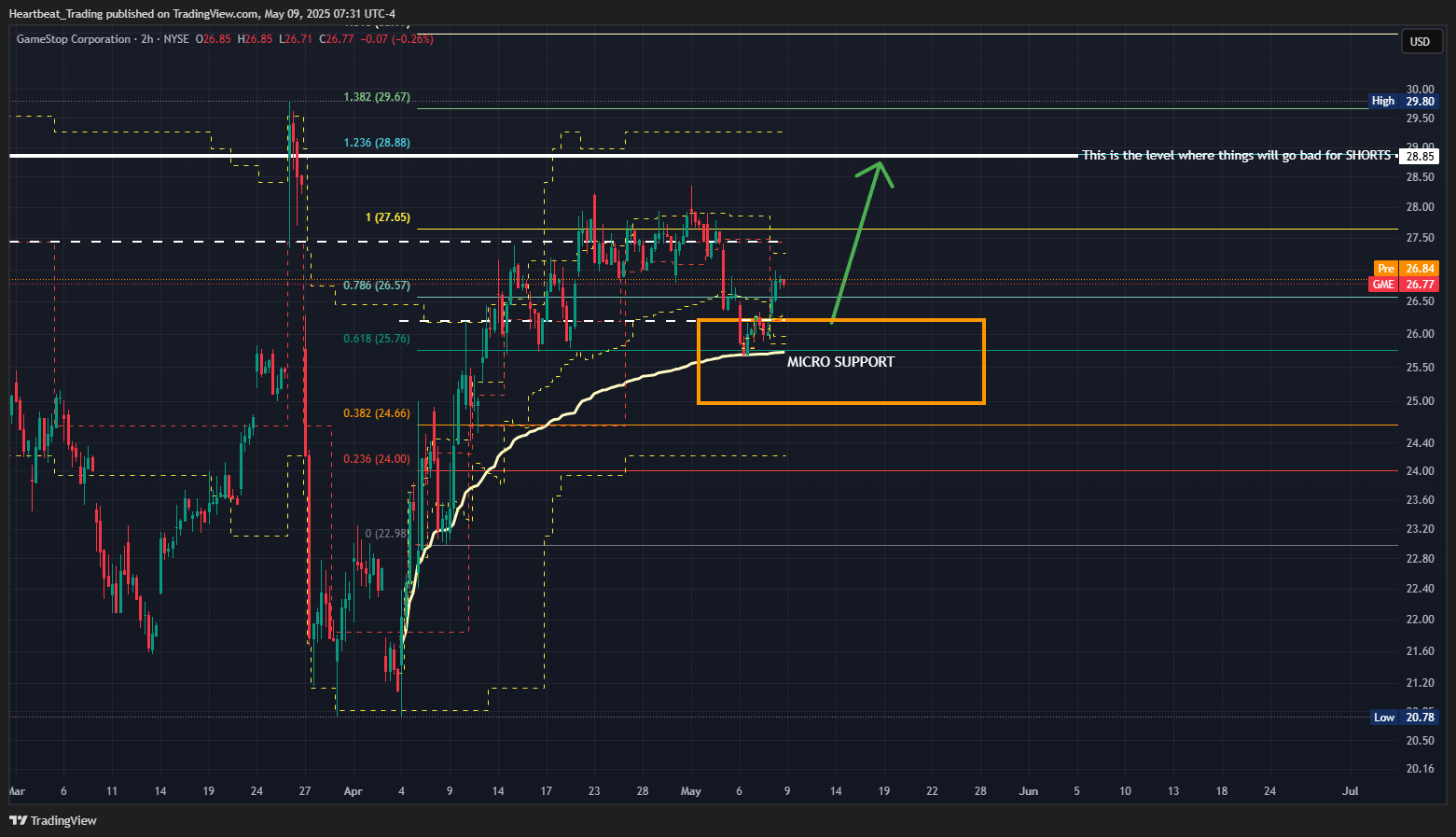
Task: Click the 24.40 price scale label
Action: 1421,443
